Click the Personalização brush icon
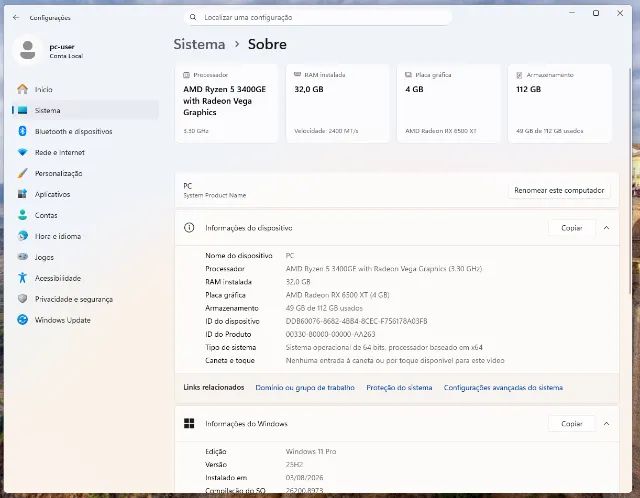 click(x=22, y=173)
